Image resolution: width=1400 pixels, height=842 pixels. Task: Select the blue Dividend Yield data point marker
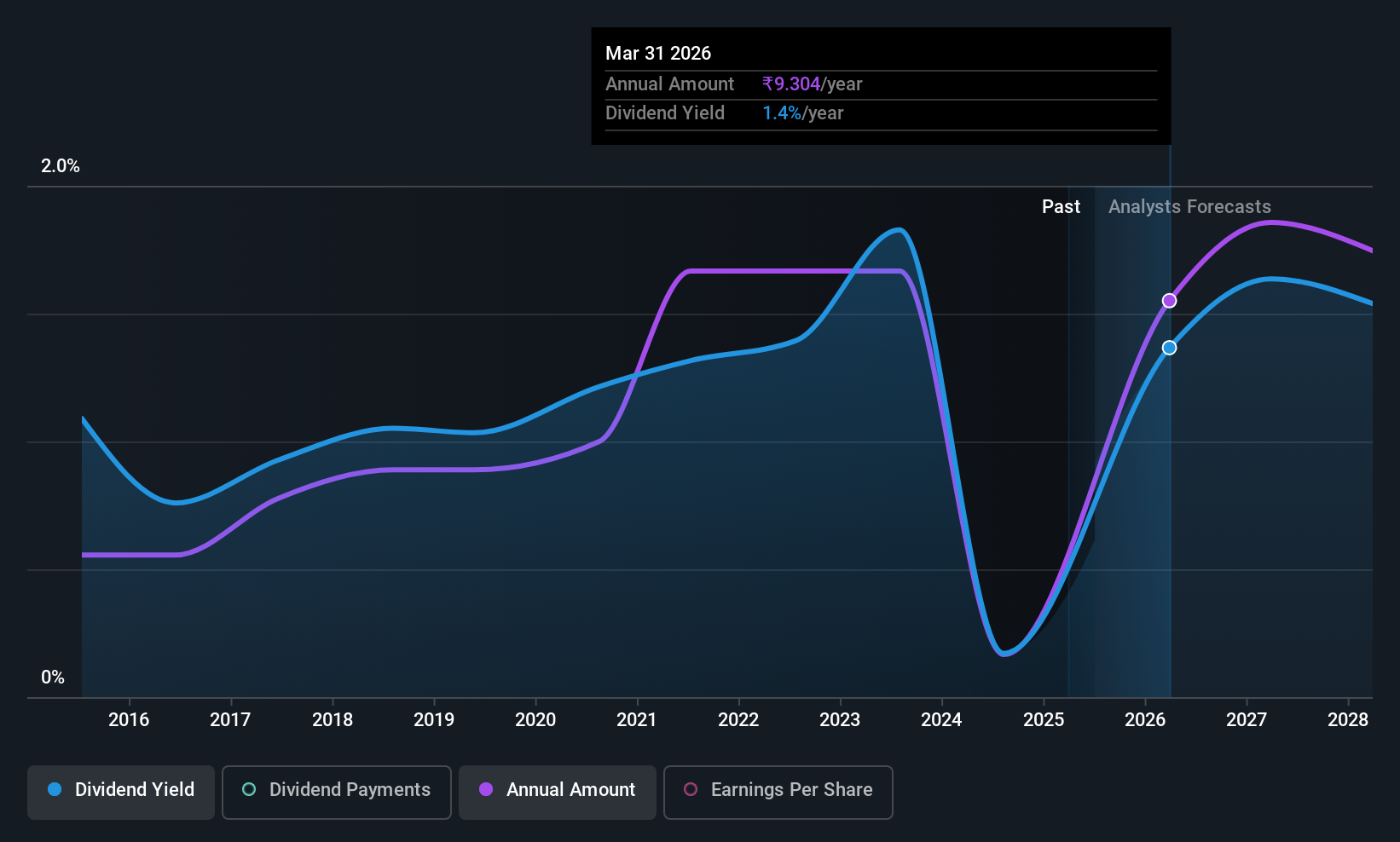click(x=1170, y=348)
